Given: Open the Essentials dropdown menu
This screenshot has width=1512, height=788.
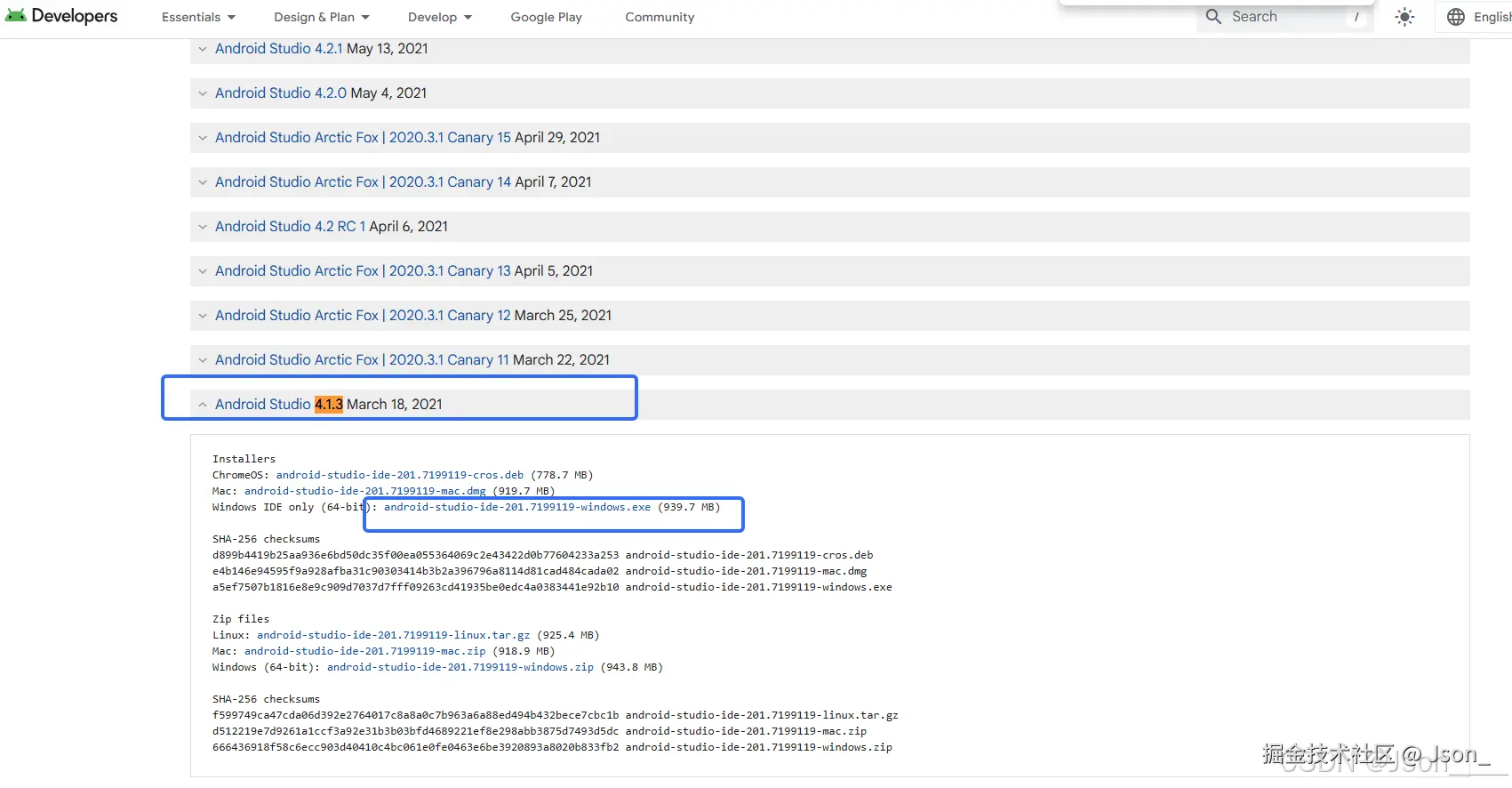Looking at the screenshot, I should [x=198, y=17].
